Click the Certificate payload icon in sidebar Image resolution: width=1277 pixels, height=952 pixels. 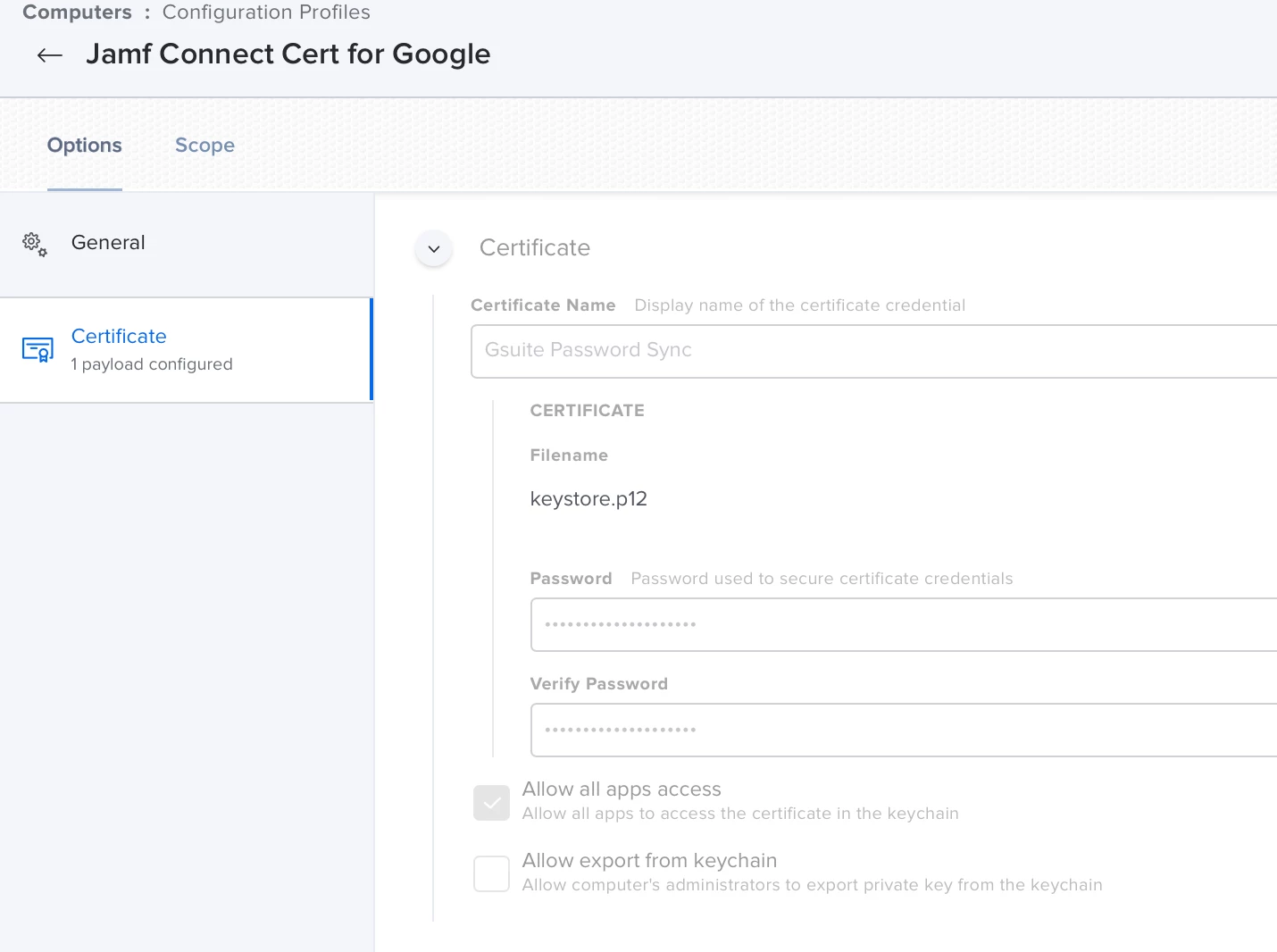38,350
